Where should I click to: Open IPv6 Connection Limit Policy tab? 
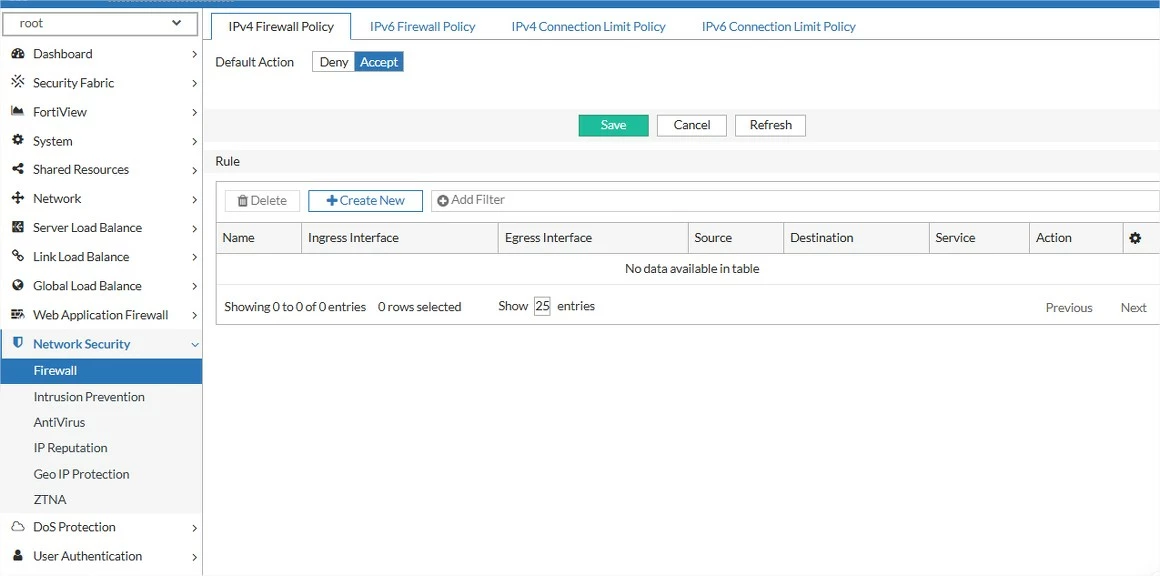[778, 27]
